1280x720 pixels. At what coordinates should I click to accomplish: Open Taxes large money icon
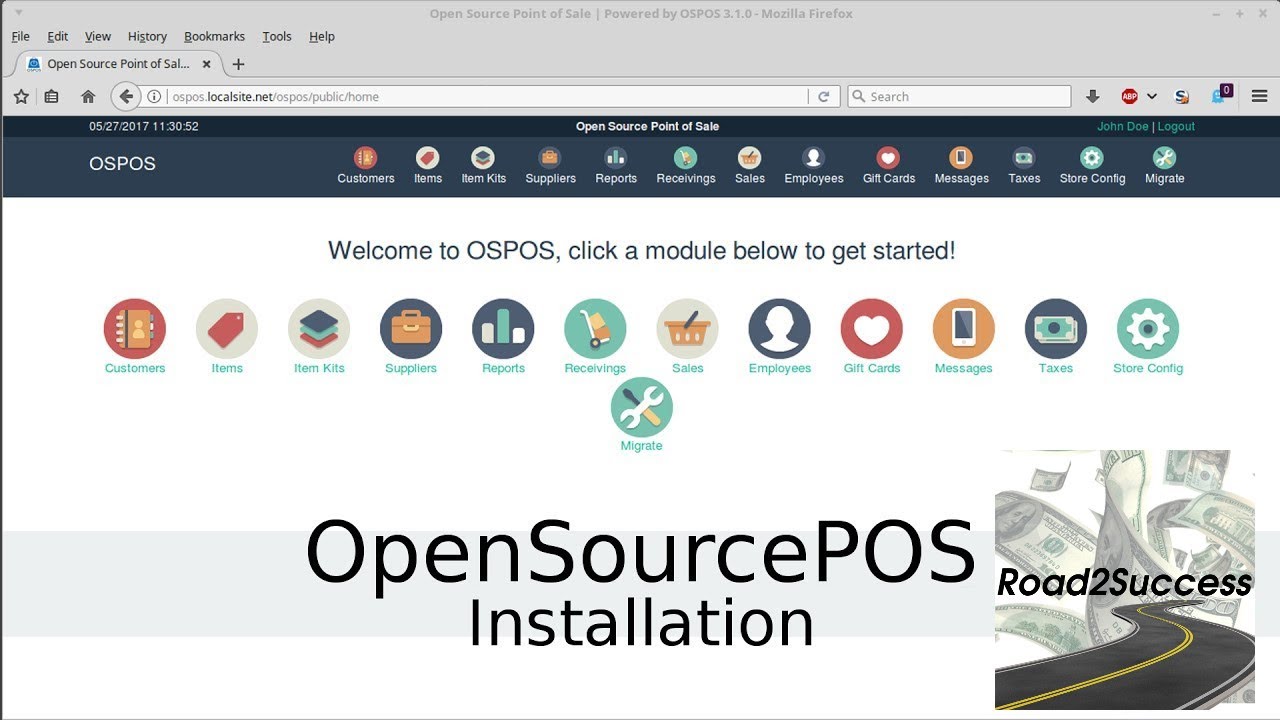click(1056, 329)
